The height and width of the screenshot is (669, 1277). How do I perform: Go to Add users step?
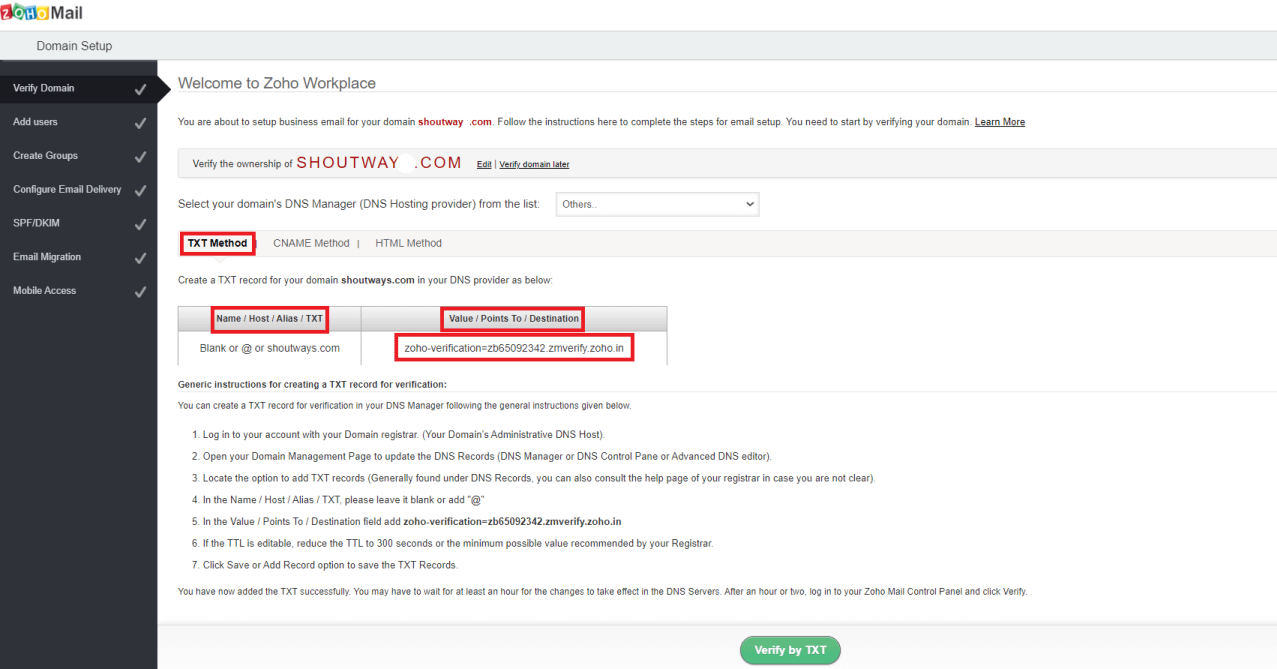(78, 122)
